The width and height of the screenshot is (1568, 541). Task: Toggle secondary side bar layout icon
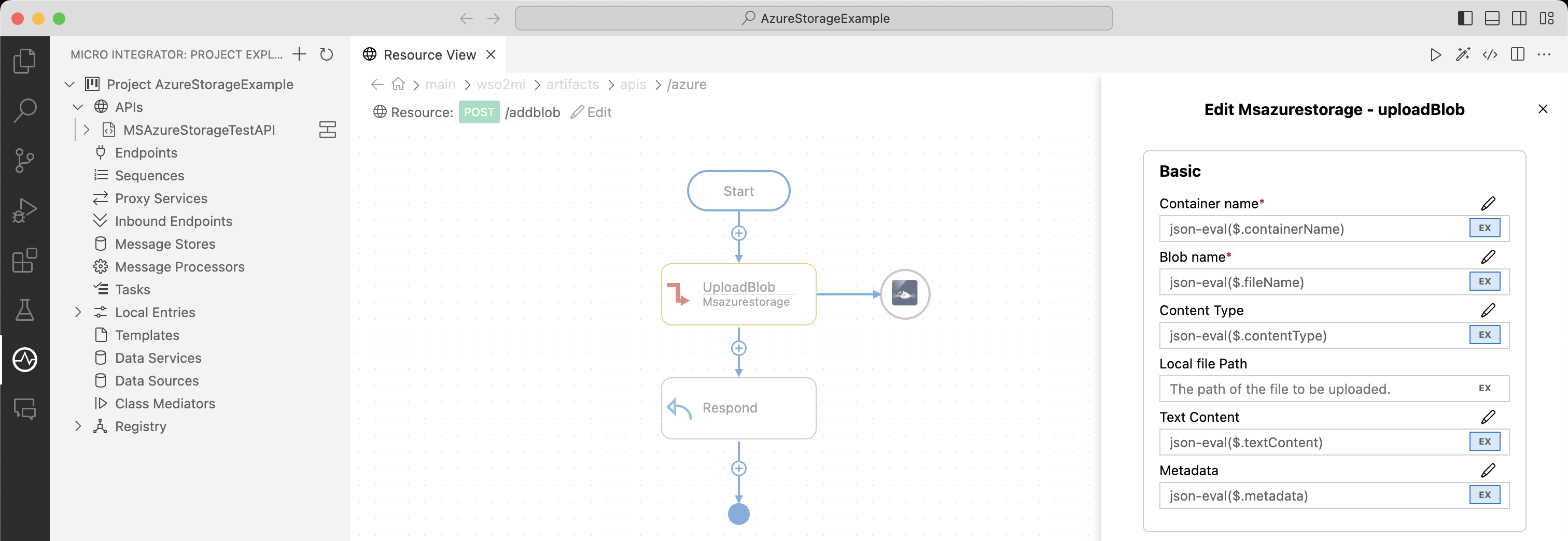(1519, 18)
